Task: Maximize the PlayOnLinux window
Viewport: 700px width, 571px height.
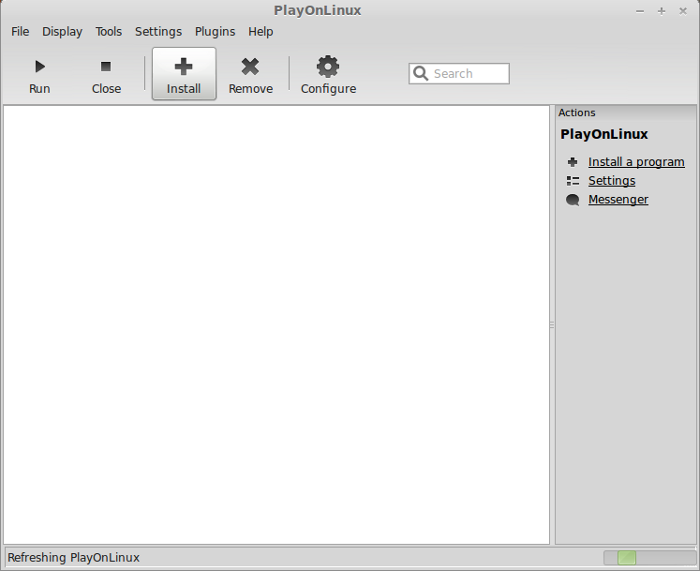Action: click(x=662, y=11)
